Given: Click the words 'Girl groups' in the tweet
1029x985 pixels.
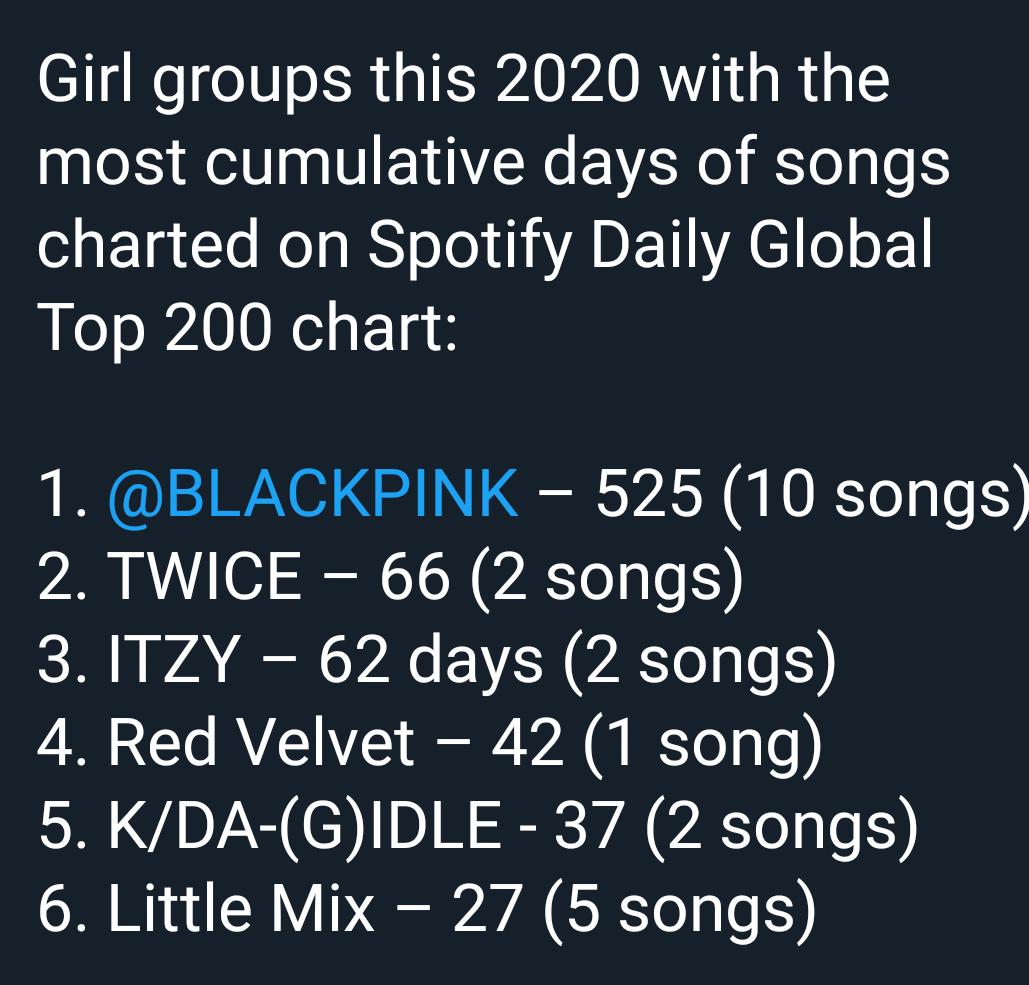Looking at the screenshot, I should (194, 81).
